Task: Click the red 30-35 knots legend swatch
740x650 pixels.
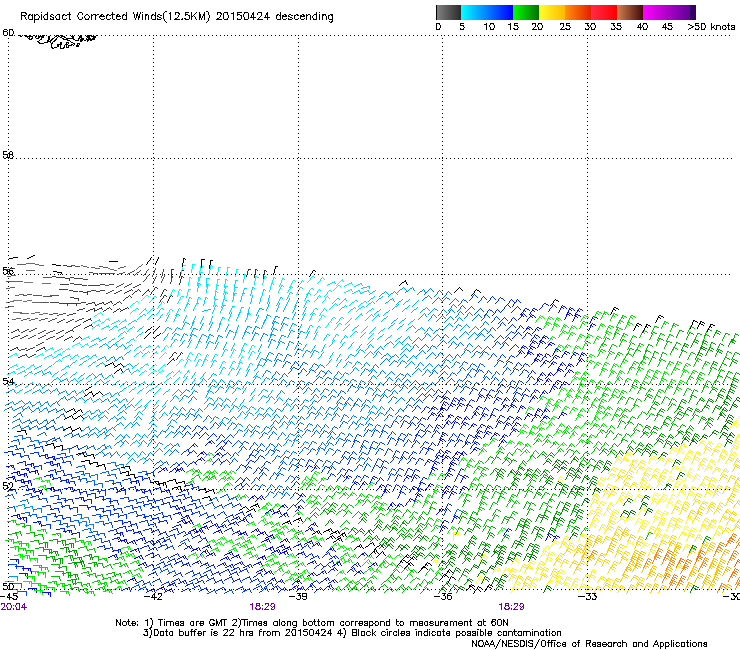Action: (604, 12)
